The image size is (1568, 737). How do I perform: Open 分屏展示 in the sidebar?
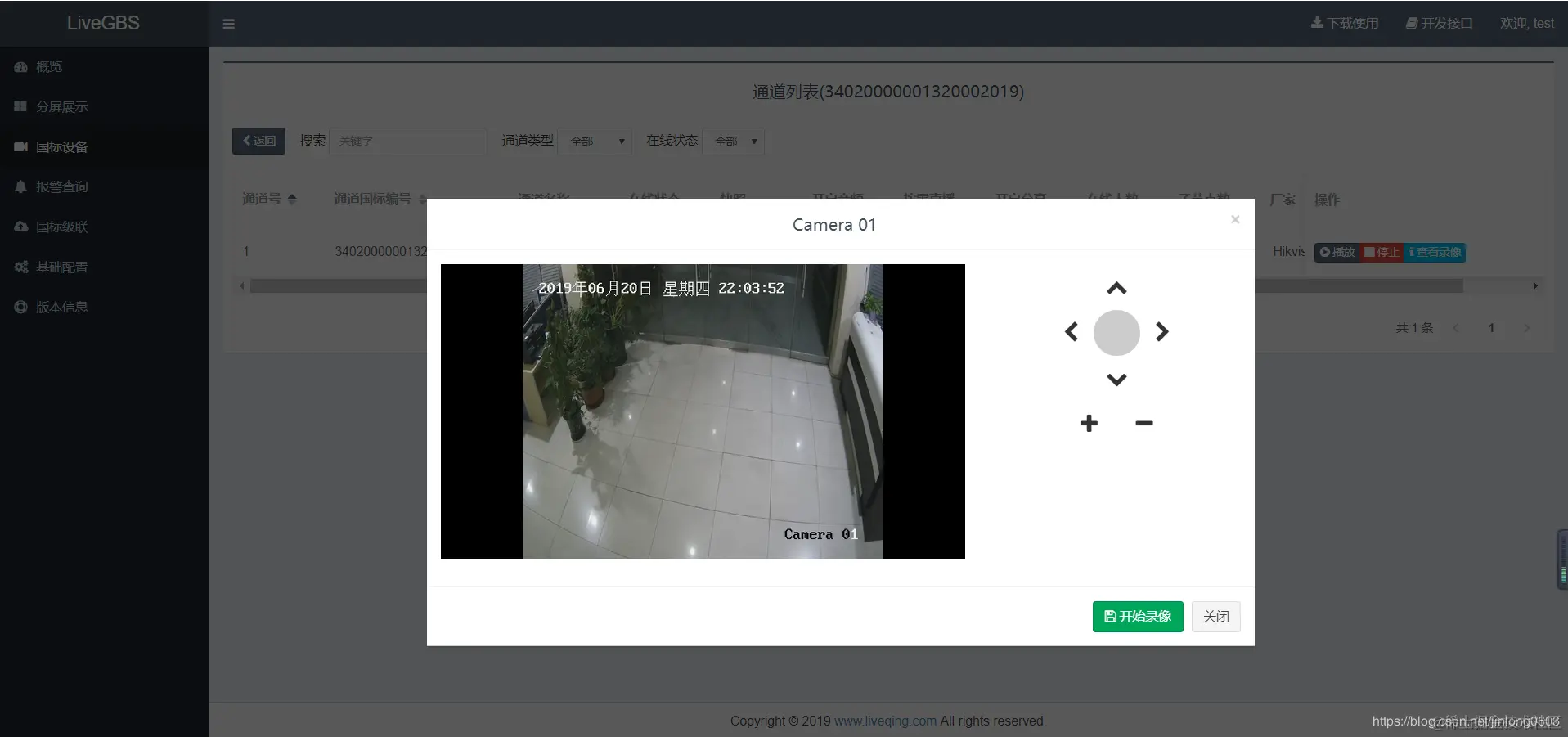point(105,107)
